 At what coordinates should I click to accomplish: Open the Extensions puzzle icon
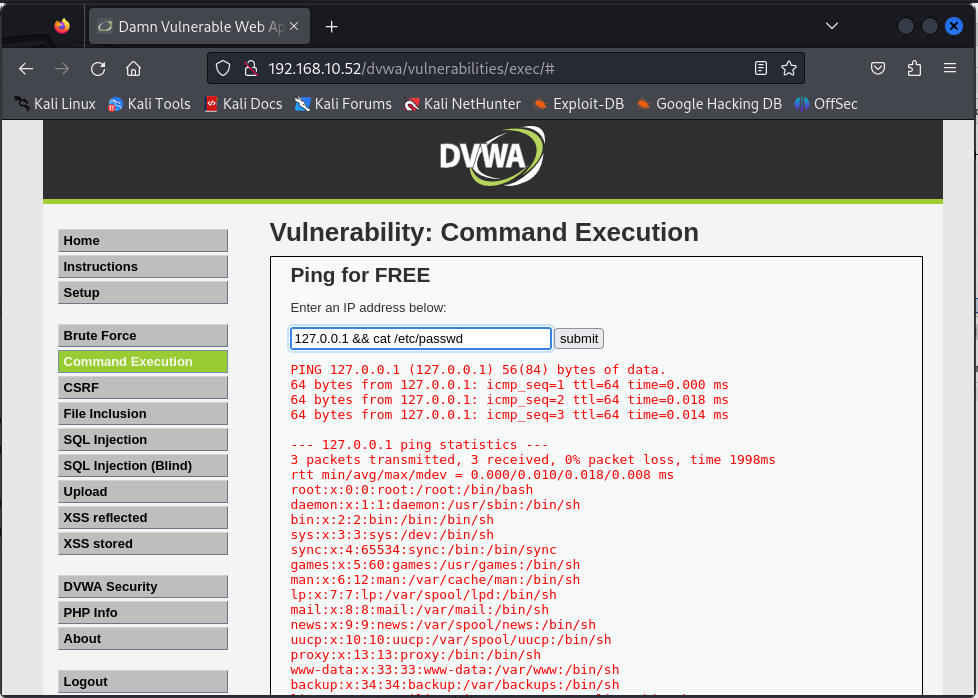(914, 69)
